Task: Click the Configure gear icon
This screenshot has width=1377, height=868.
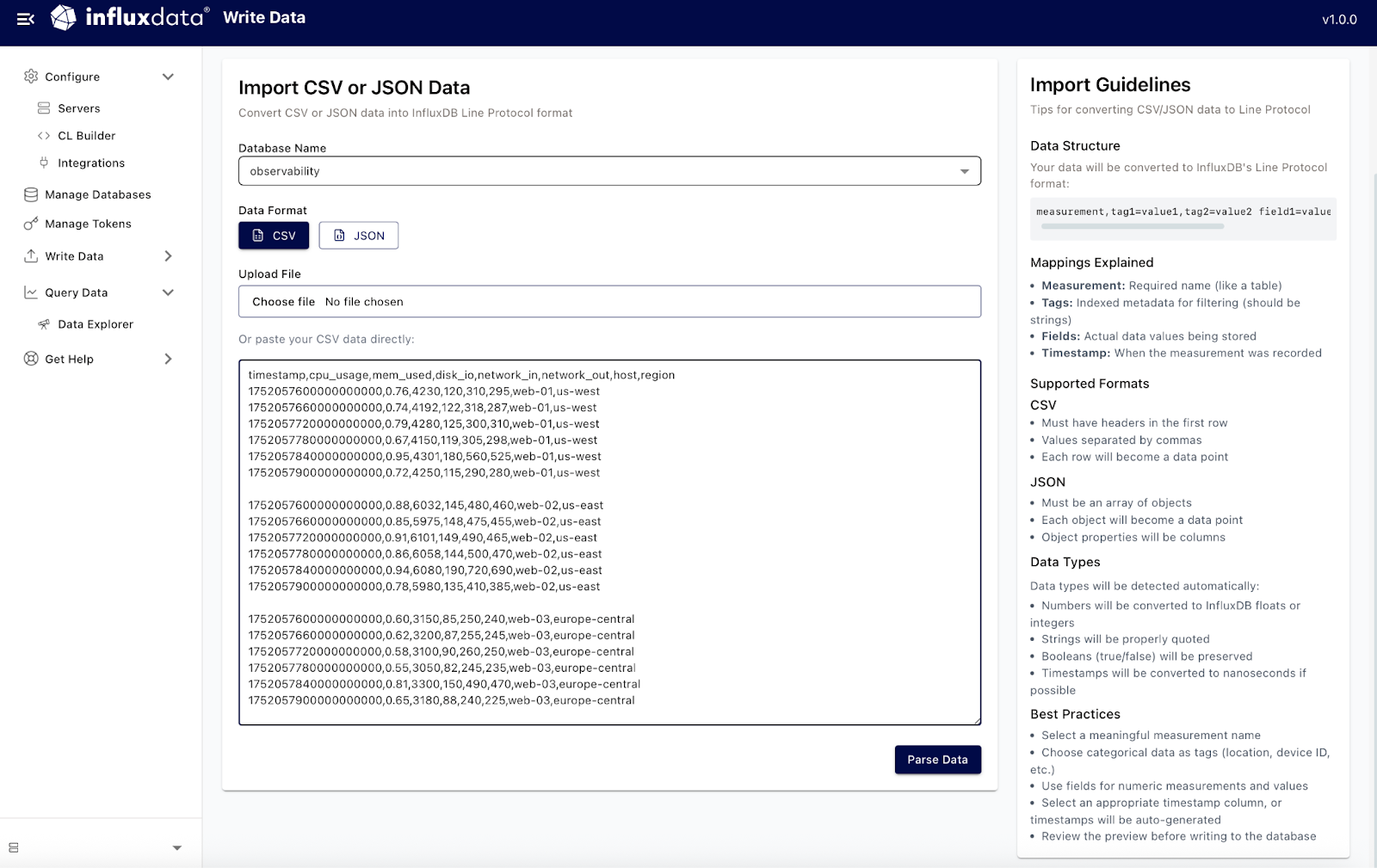Action: (x=31, y=77)
